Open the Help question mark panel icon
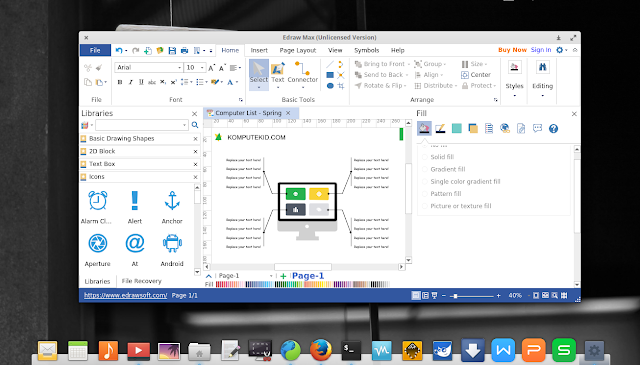This screenshot has width=640, height=365. point(553,129)
